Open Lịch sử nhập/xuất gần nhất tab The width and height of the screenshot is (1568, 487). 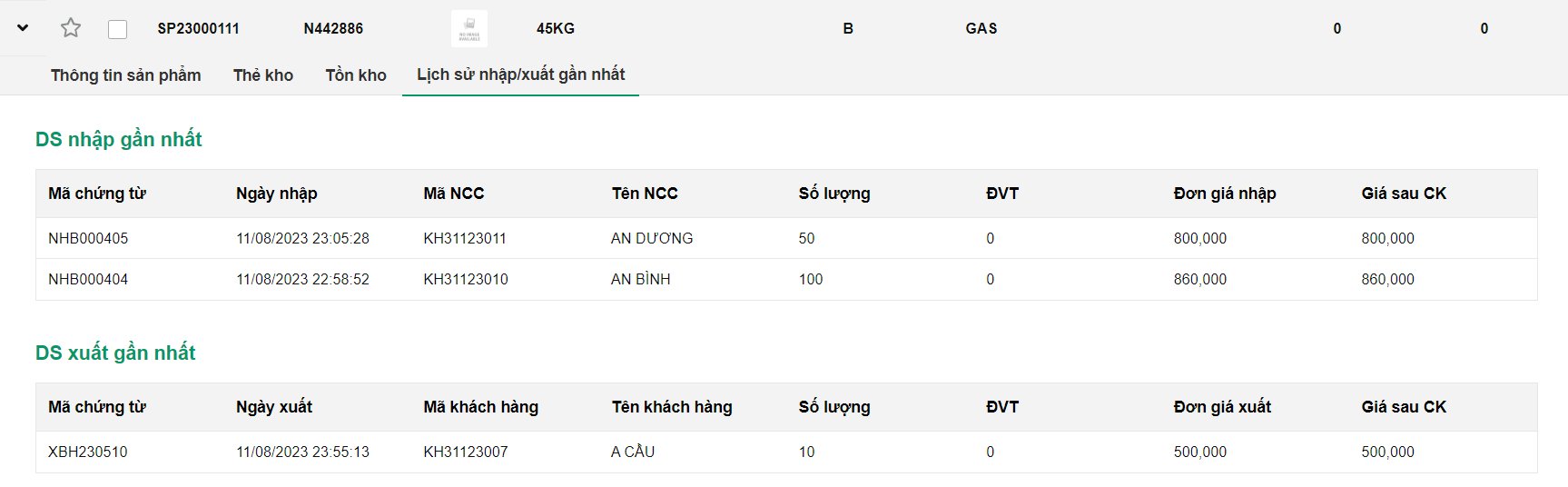(x=520, y=75)
